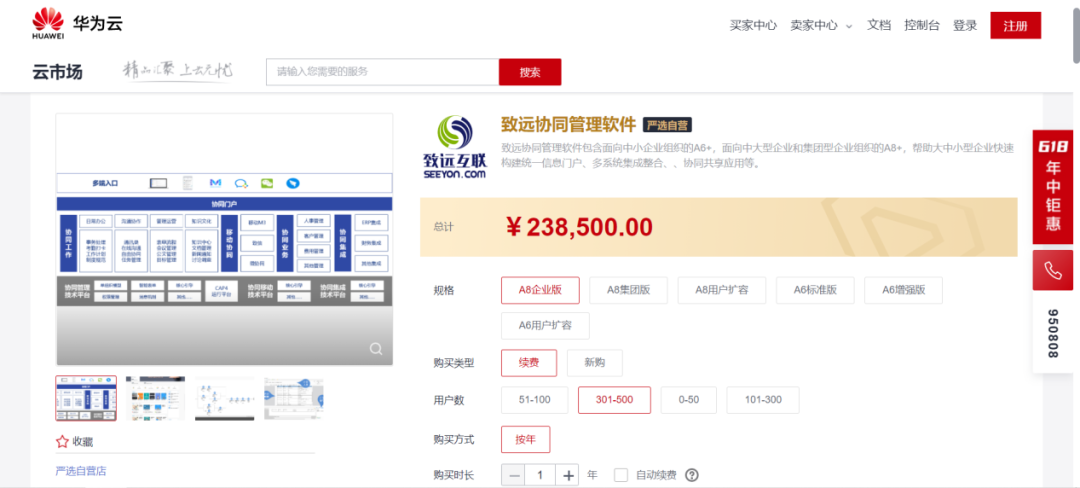
Task: Click the total price ¥238,500.00
Action: tap(579, 227)
